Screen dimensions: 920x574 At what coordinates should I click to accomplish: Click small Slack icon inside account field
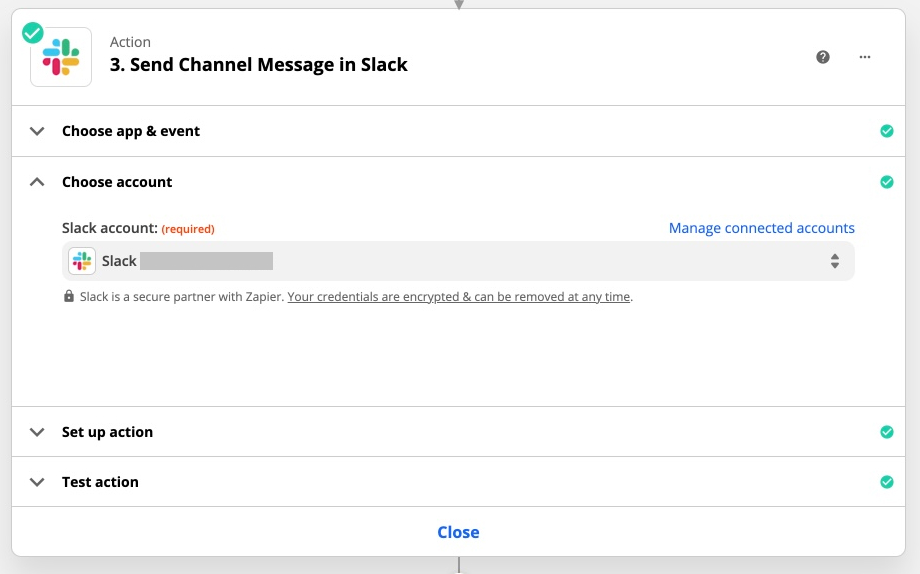pyautogui.click(x=82, y=261)
